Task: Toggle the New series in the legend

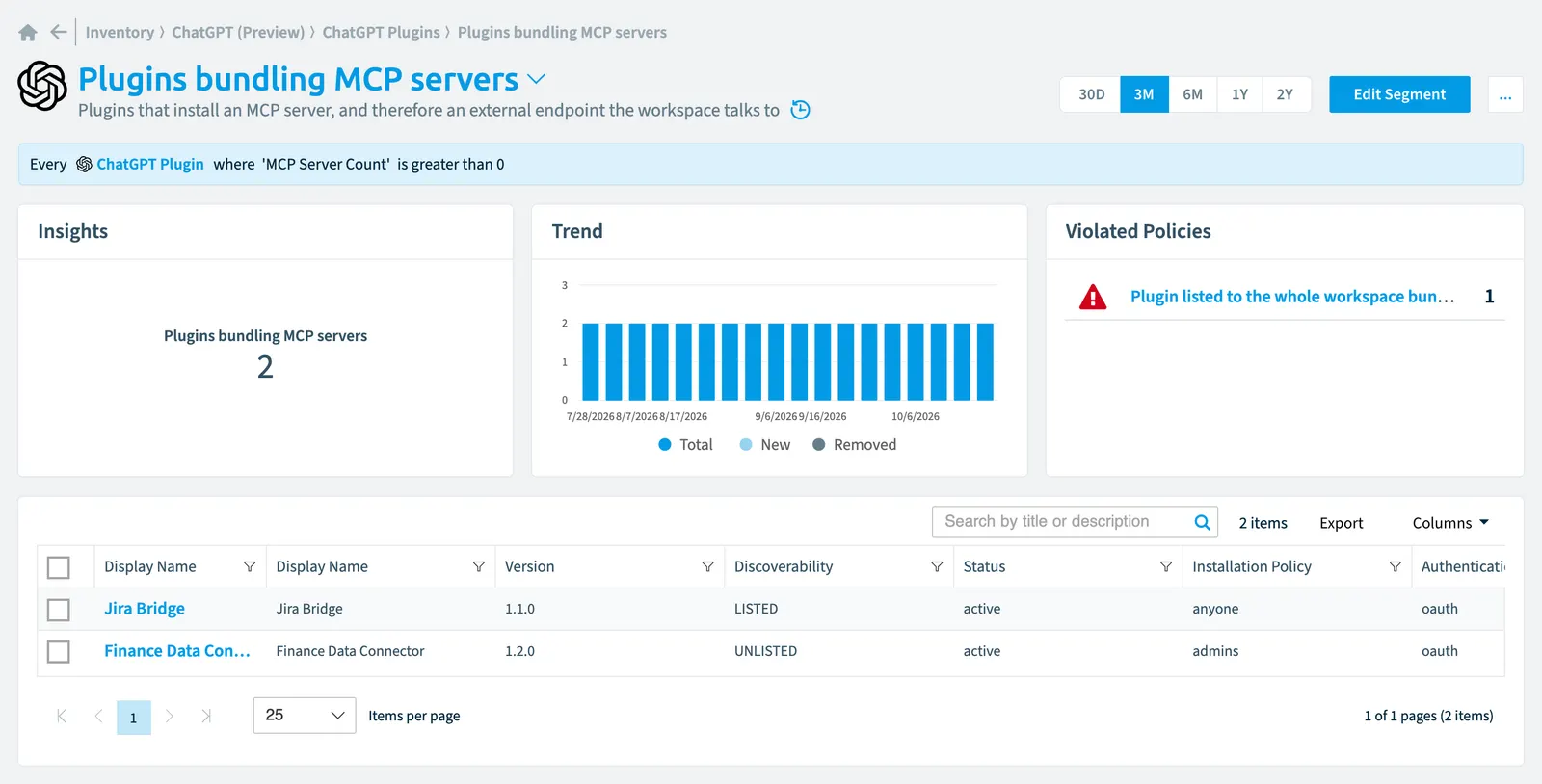Action: [x=765, y=445]
